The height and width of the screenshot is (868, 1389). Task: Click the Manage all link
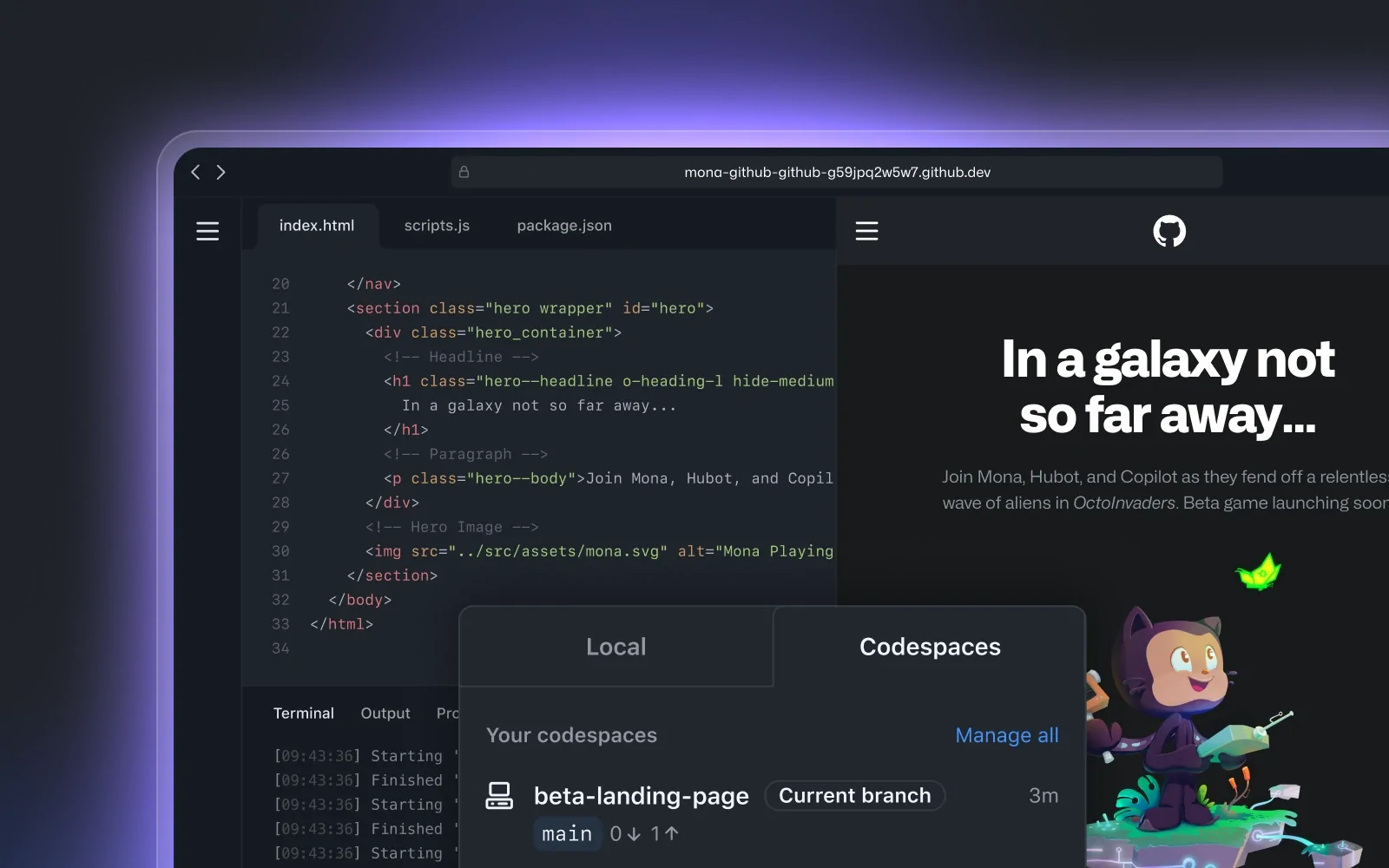pyautogui.click(x=1007, y=735)
